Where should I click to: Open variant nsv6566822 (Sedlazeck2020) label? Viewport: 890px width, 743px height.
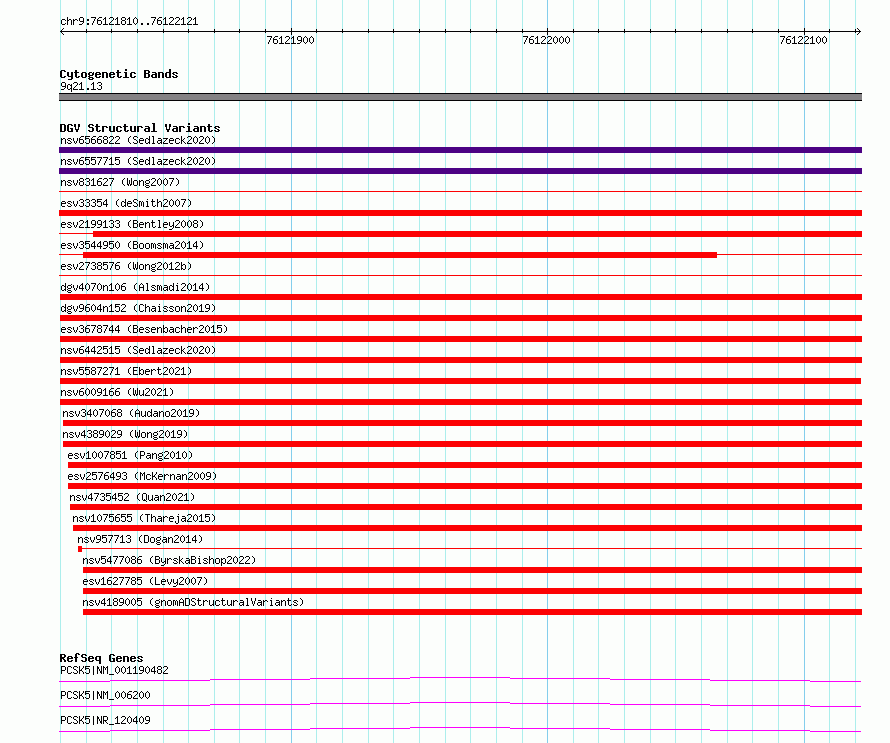coord(138,140)
